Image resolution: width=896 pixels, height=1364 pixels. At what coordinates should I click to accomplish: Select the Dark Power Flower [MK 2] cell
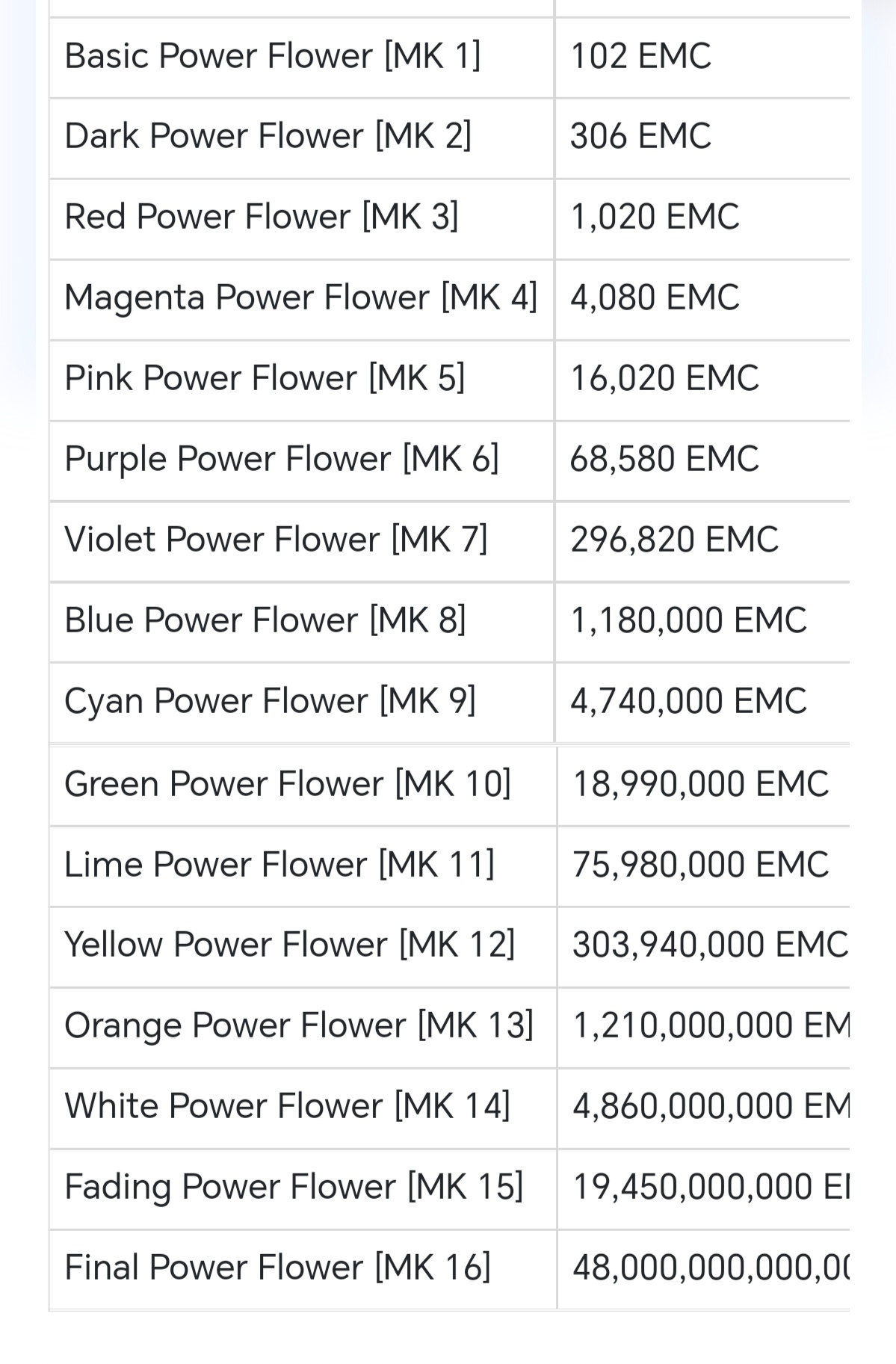click(302, 138)
